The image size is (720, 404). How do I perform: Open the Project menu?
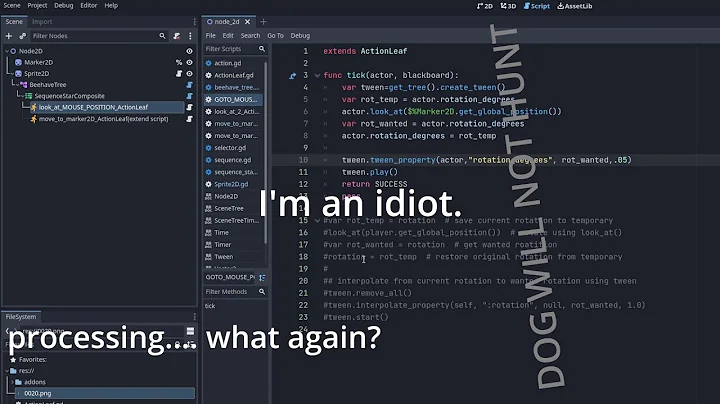coord(37,6)
